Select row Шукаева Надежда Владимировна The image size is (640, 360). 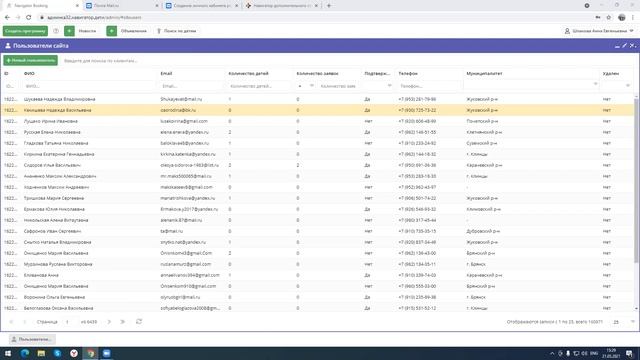318,99
